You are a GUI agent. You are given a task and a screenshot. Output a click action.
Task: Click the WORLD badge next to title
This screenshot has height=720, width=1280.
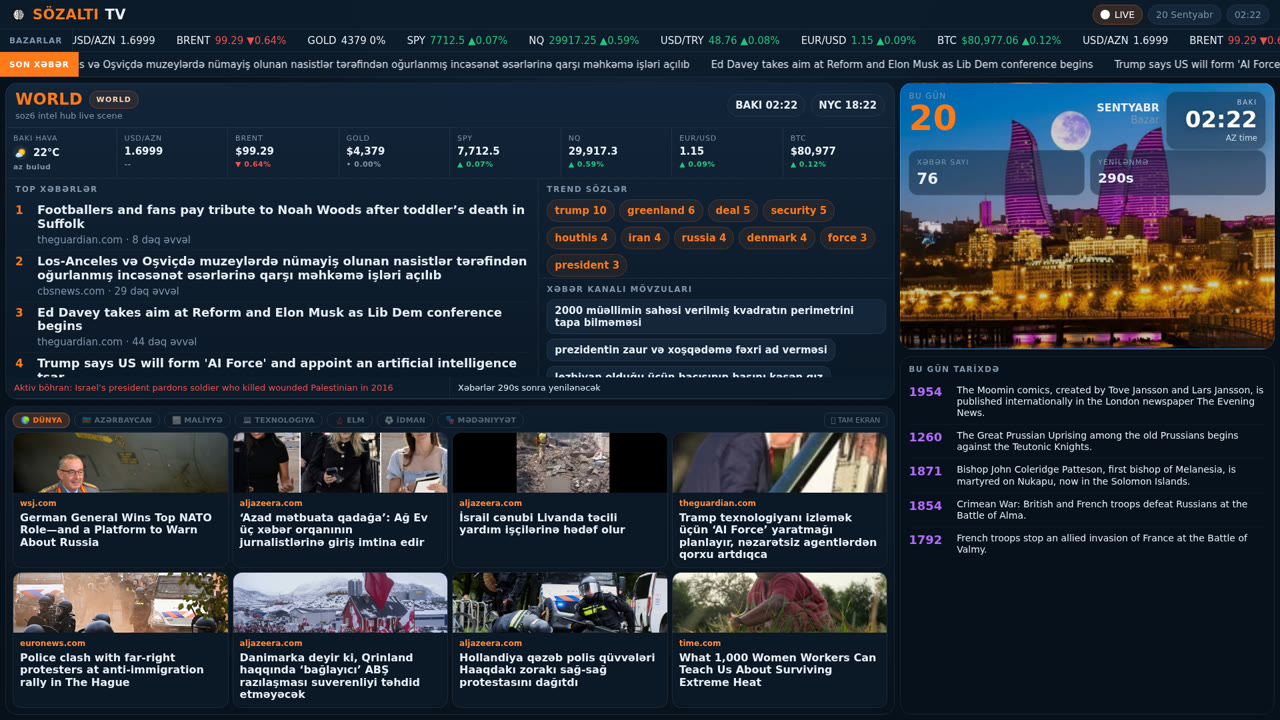tap(113, 99)
